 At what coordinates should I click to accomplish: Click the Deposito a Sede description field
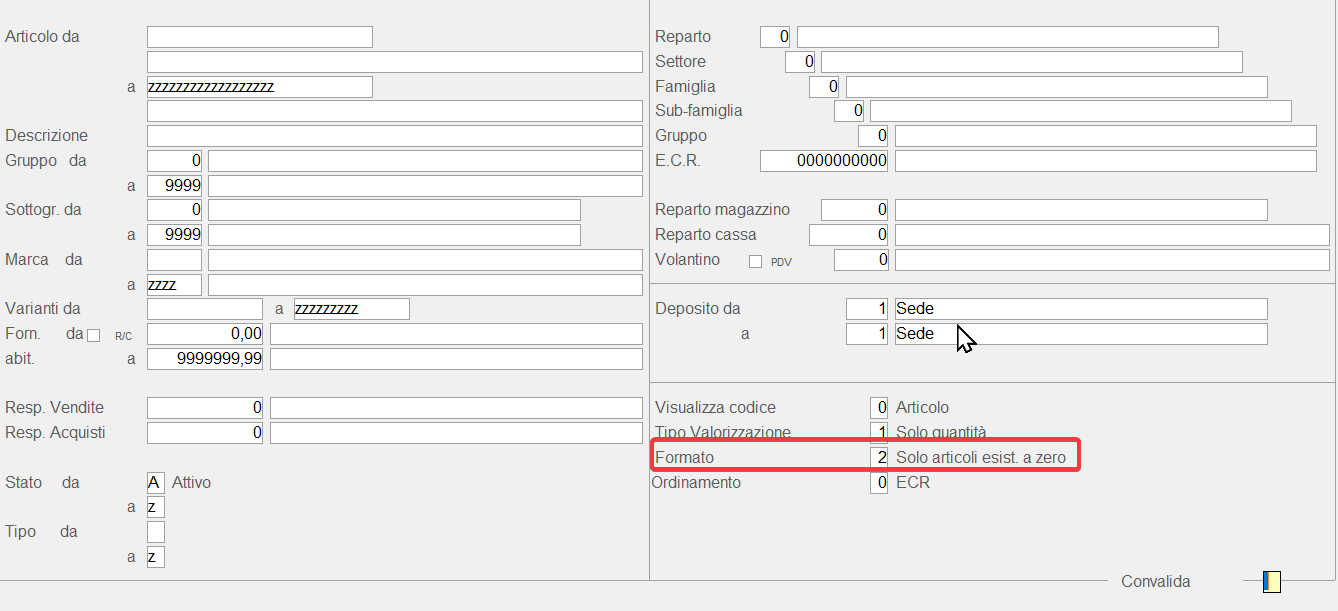pyautogui.click(x=1081, y=334)
